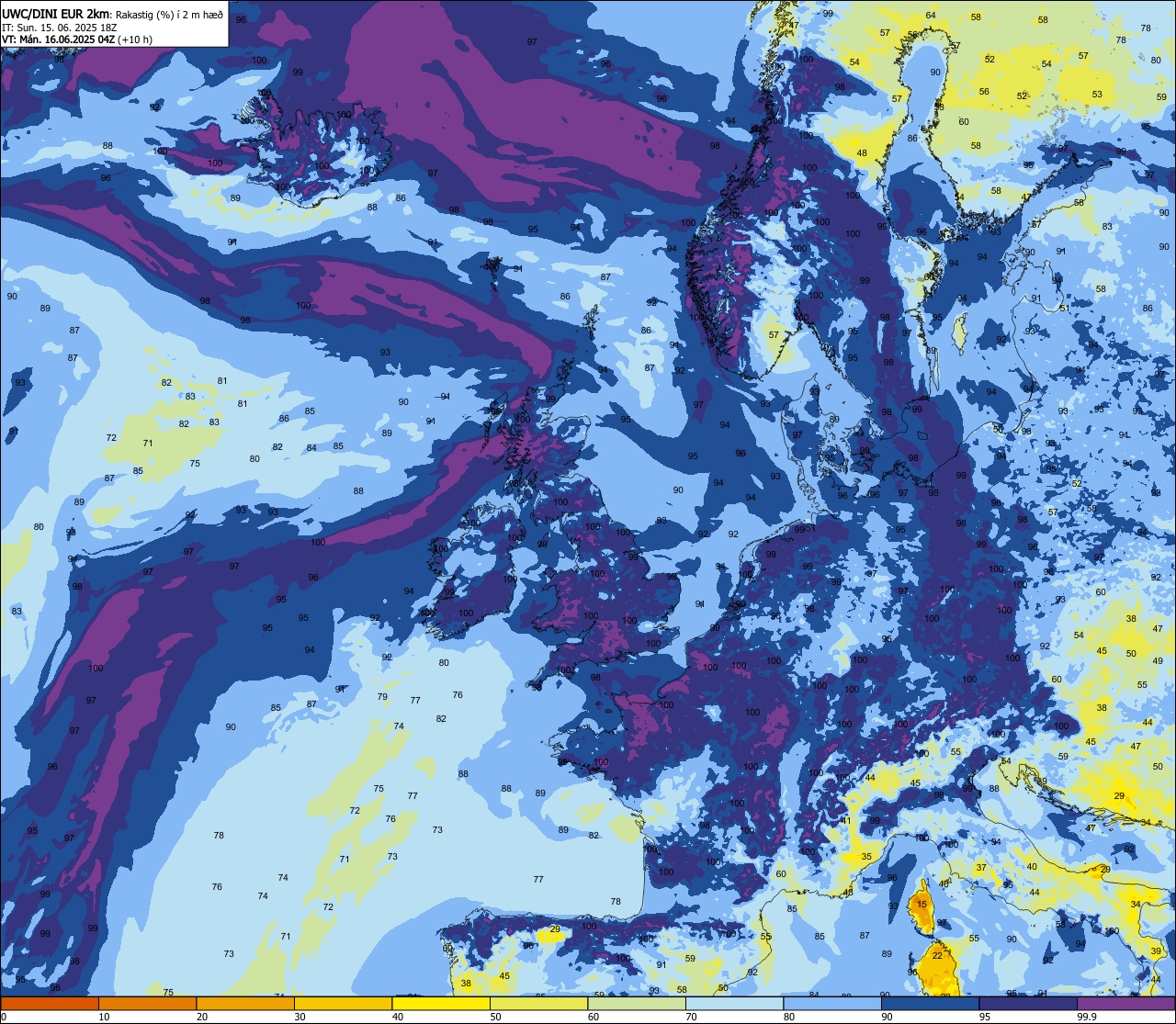Viewport: 1176px width, 1024px height.
Task: Click the legend tick label "95"
Action: (985, 1017)
